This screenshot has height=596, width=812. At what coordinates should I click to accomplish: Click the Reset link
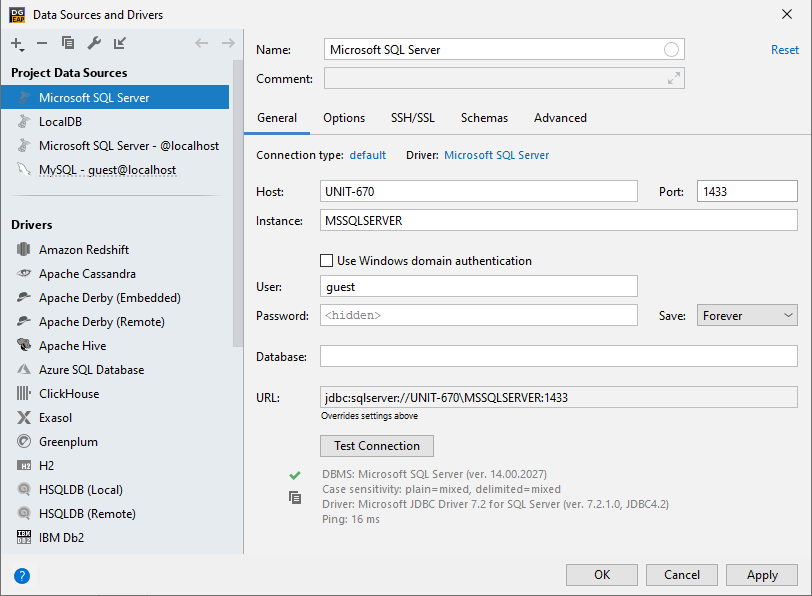point(785,50)
